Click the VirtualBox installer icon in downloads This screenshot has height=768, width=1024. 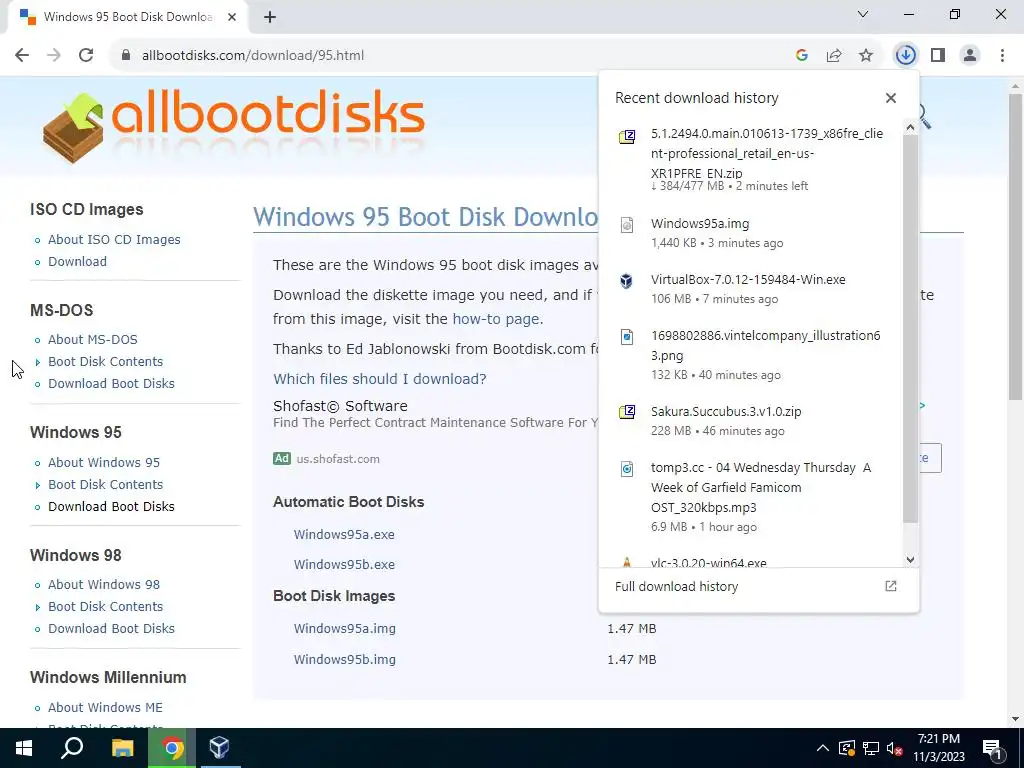coord(627,281)
